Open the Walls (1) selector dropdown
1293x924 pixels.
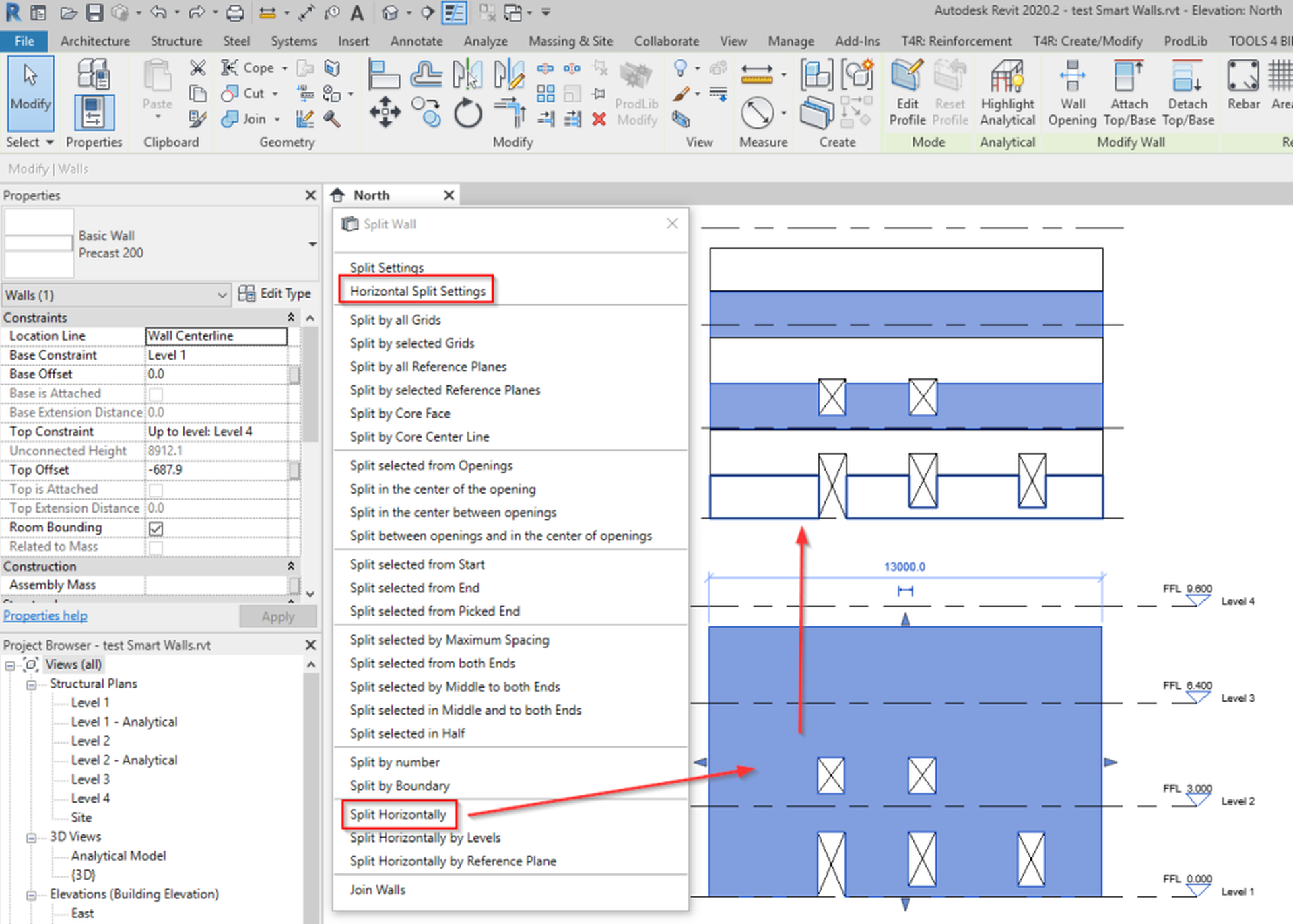point(222,295)
